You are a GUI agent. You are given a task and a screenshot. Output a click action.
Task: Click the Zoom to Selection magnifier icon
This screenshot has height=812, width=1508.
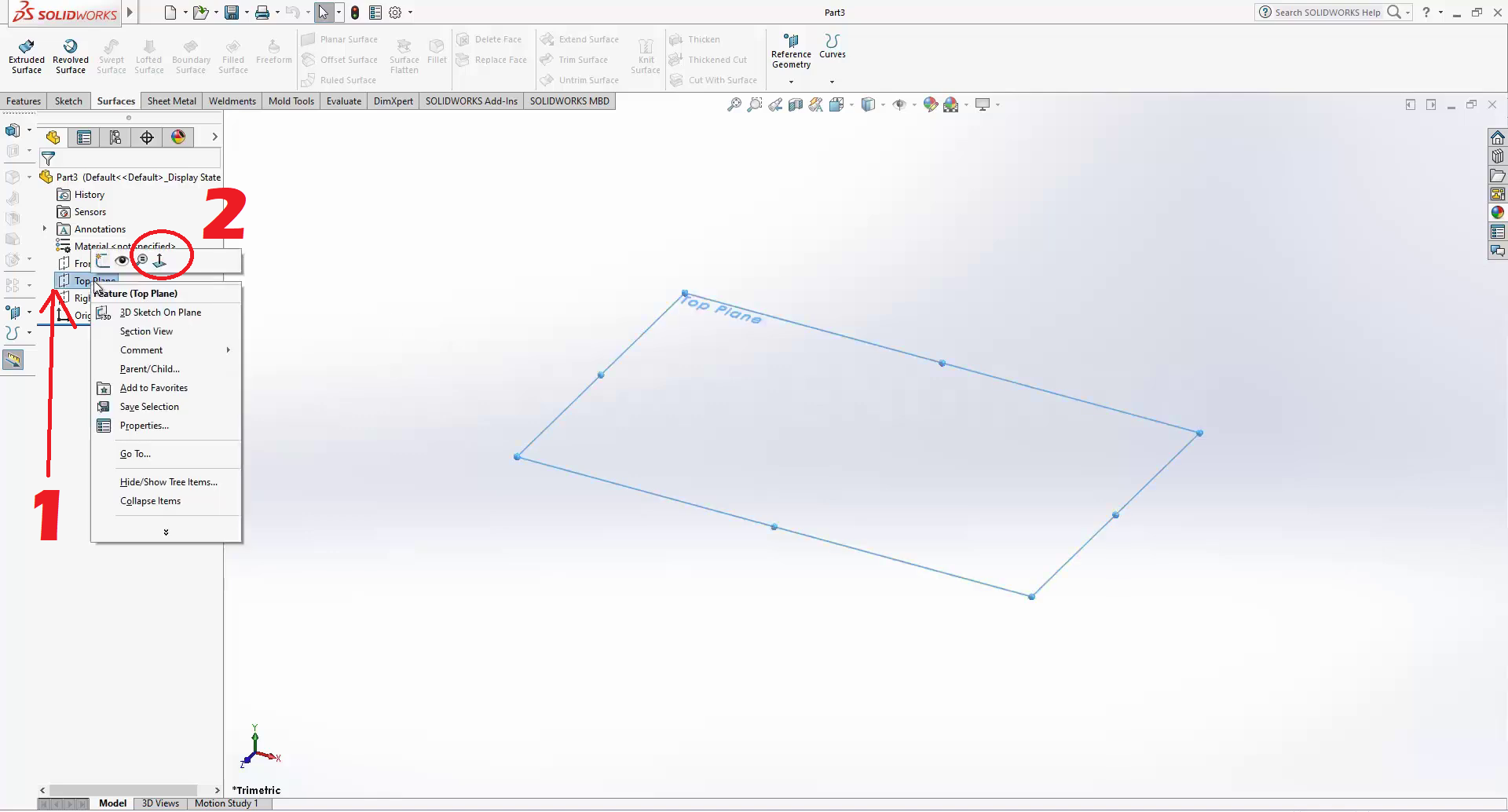point(141,260)
